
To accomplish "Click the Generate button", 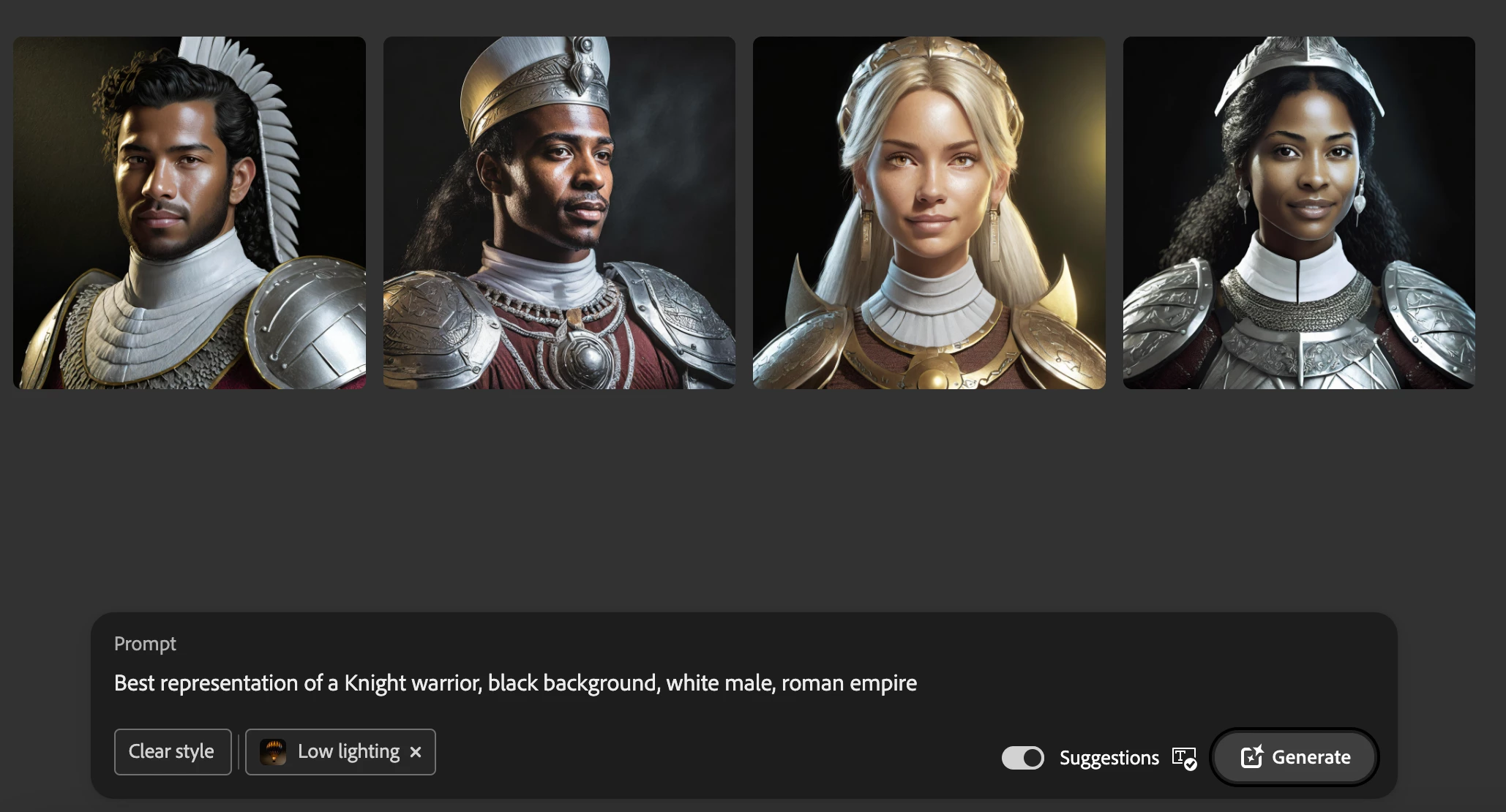I will pyautogui.click(x=1295, y=757).
